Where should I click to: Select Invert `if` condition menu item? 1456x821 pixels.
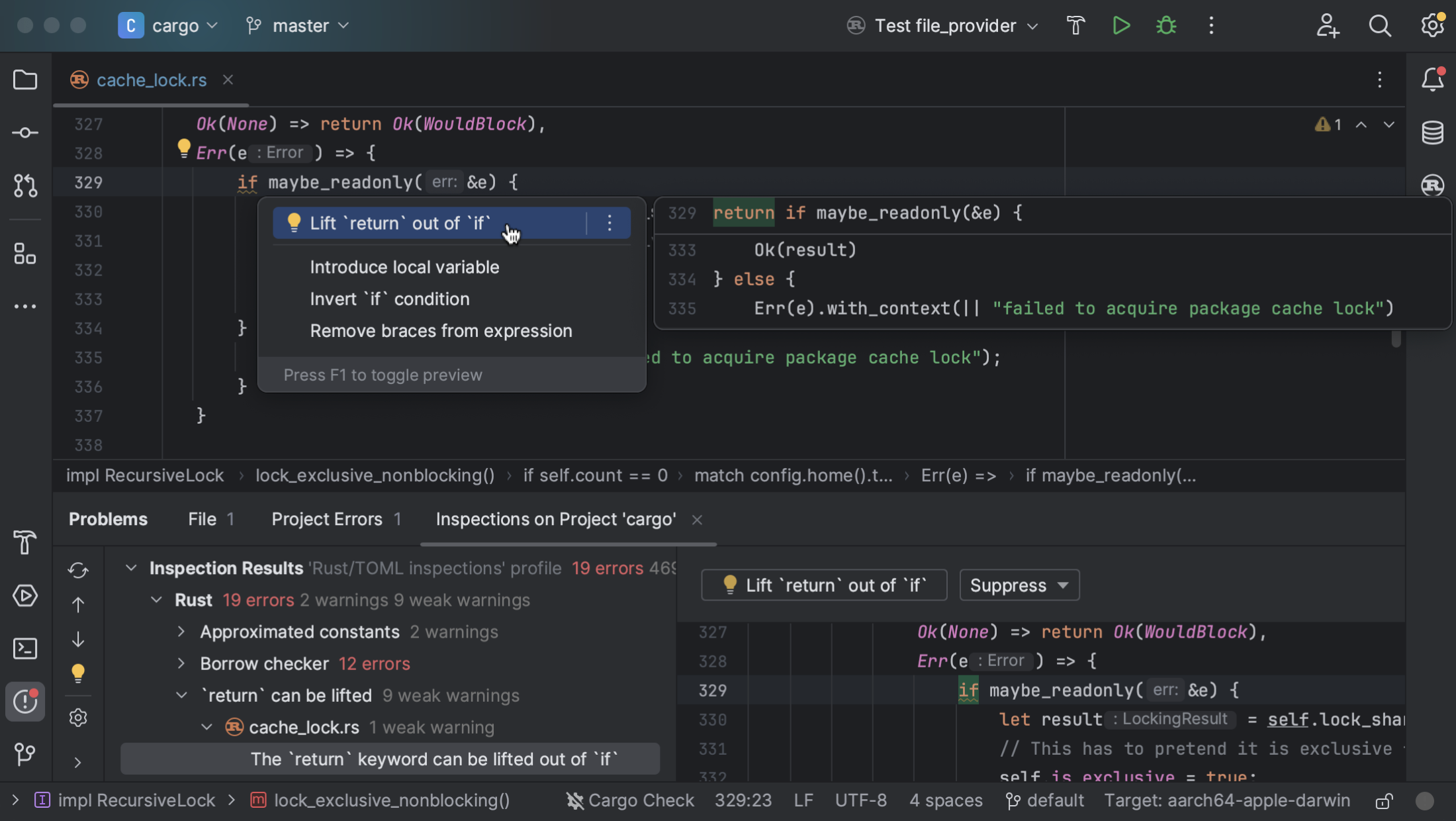pyautogui.click(x=390, y=299)
